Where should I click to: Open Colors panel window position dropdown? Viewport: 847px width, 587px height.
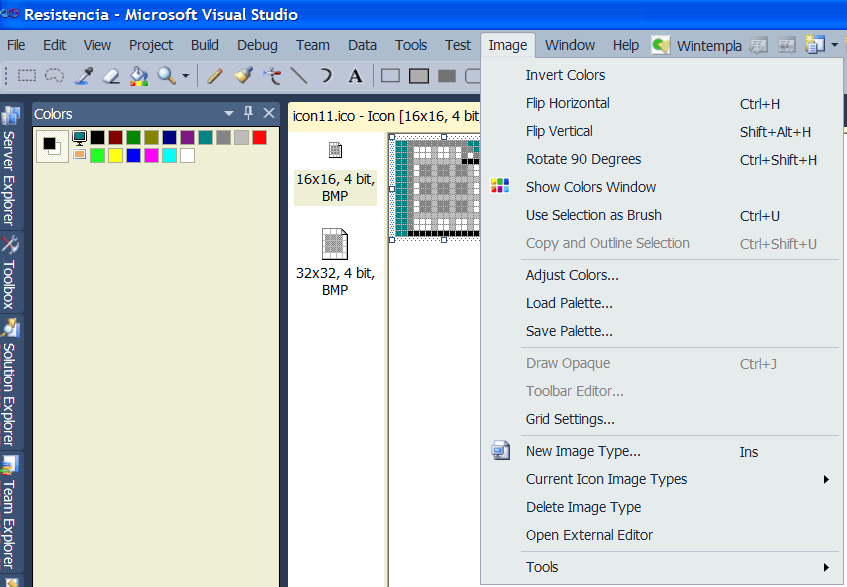click(x=229, y=113)
